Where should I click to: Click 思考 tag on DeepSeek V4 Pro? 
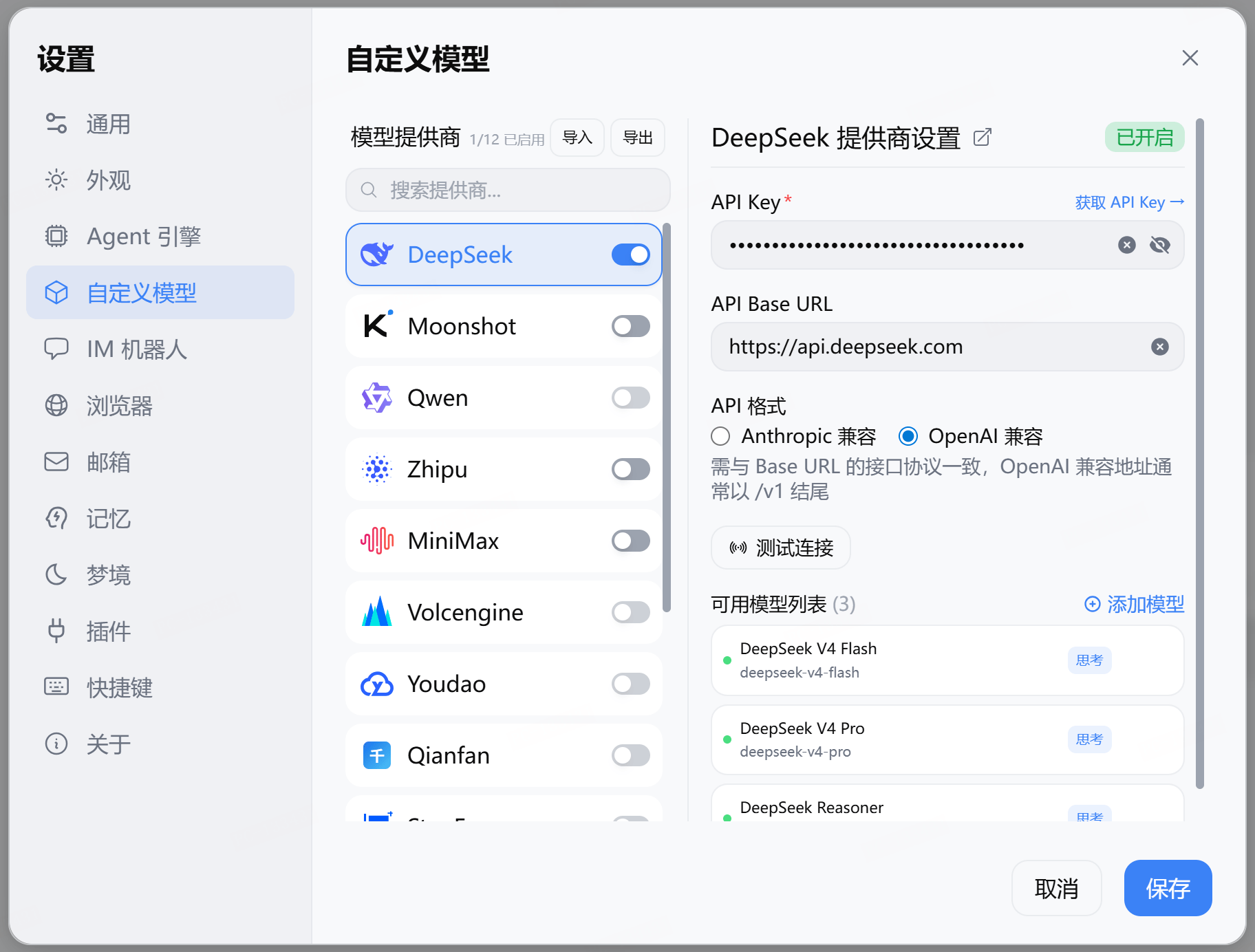(1090, 739)
